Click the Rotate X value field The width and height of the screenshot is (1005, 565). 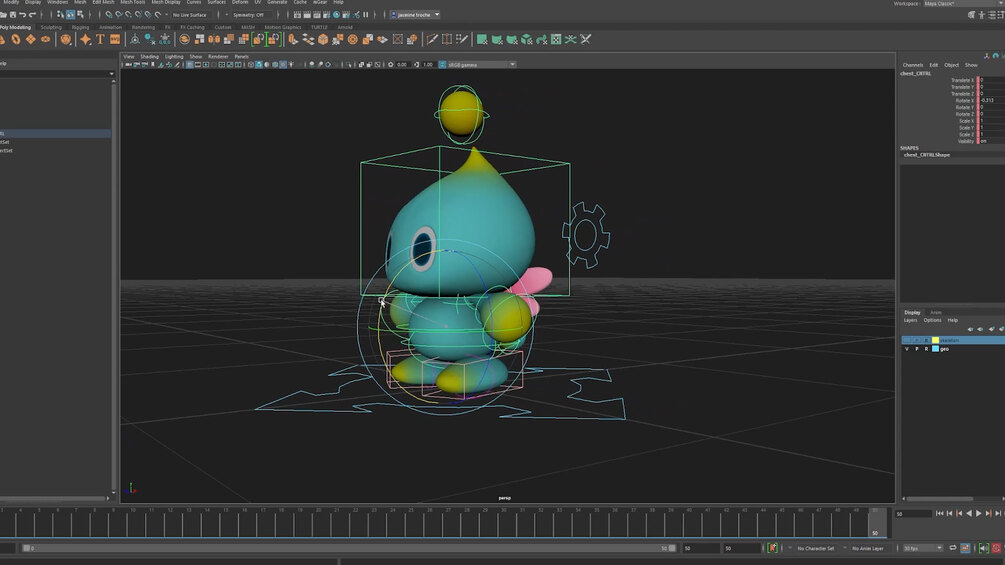992,101
